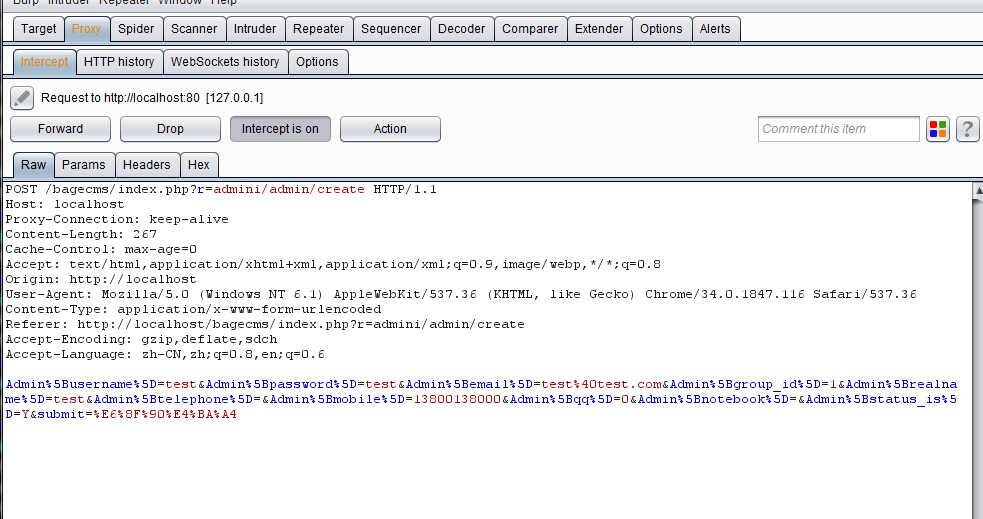Click the Accept-Language header line

pos(165,355)
